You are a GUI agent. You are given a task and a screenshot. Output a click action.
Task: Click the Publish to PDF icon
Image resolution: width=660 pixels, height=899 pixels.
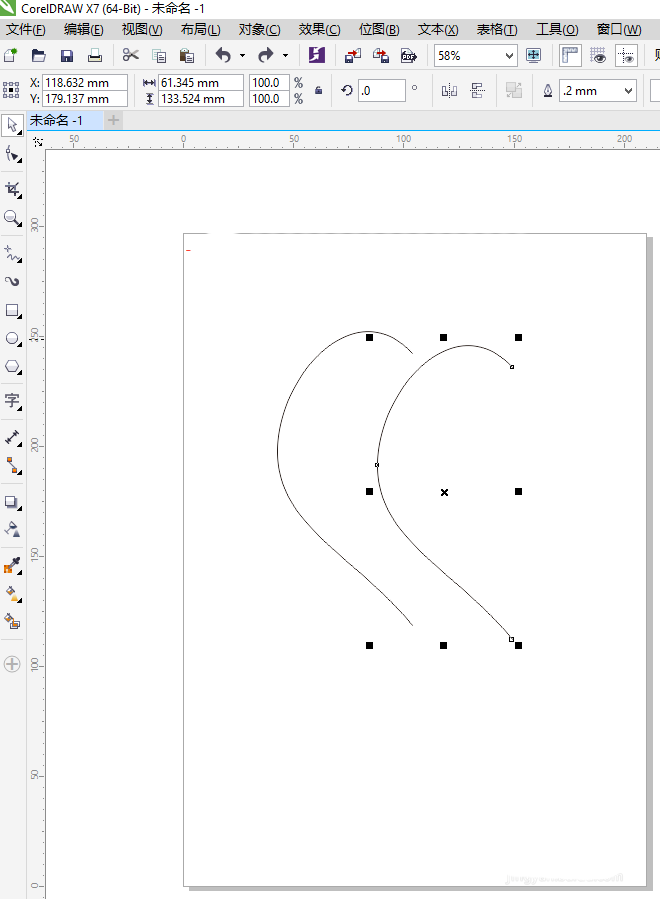[409, 56]
